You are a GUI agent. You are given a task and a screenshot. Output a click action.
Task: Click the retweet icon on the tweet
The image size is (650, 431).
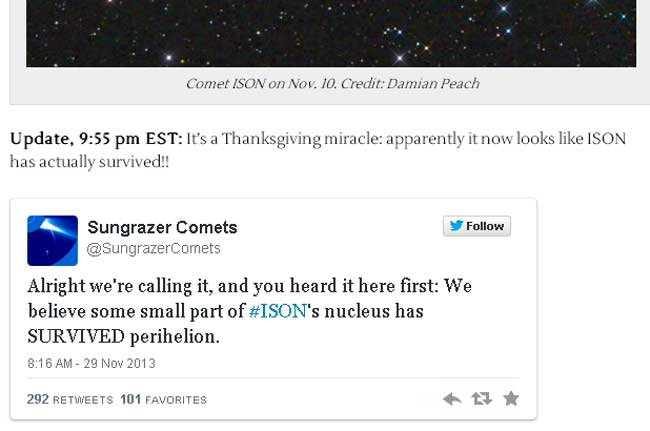482,399
